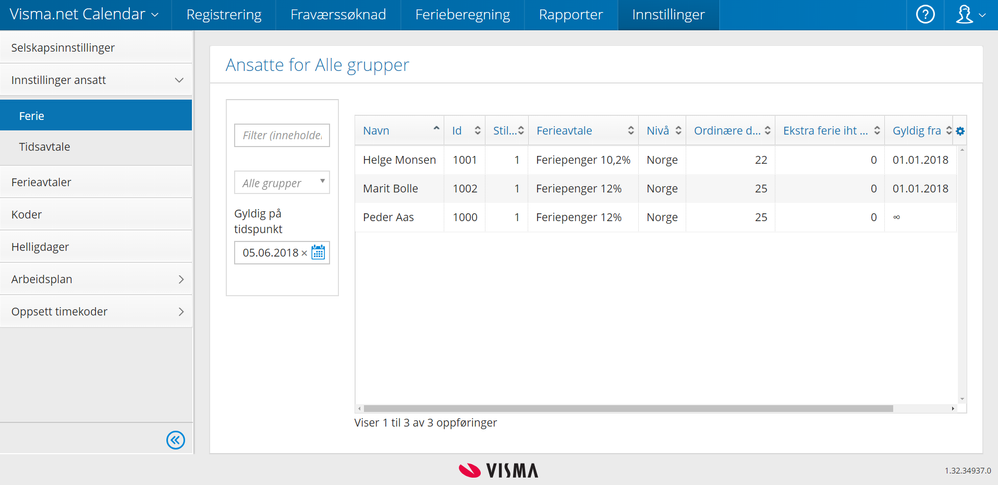This screenshot has height=485, width=998.
Task: Select the Innstillinger tab
Action: 668,15
